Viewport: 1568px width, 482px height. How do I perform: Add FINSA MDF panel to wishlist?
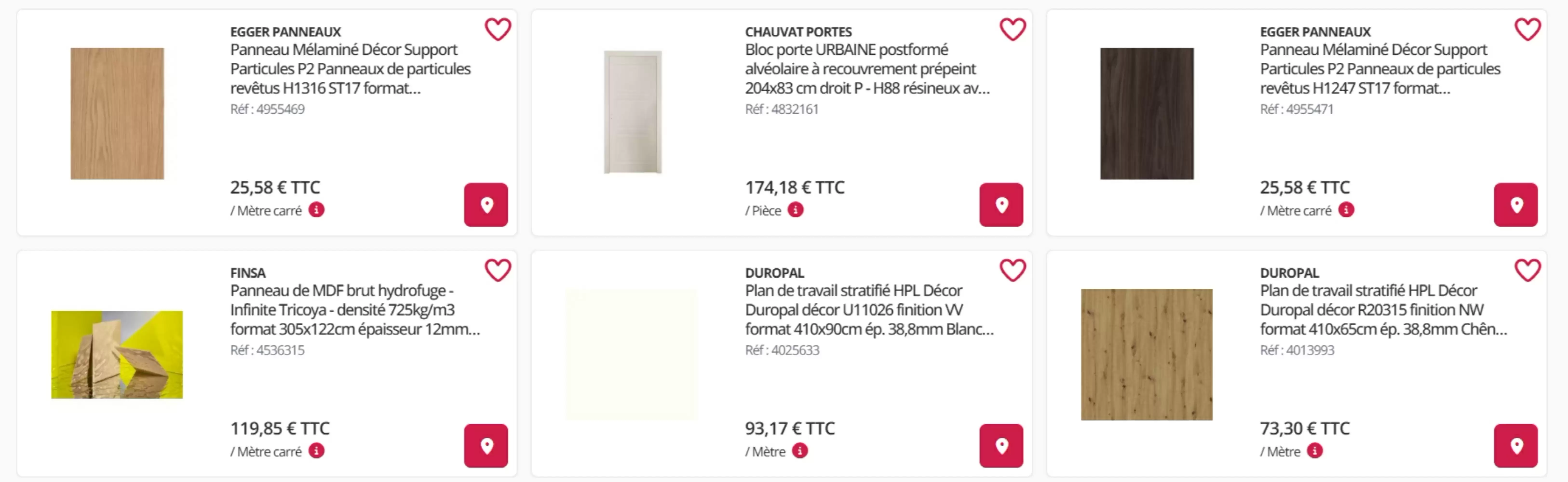pyautogui.click(x=497, y=270)
